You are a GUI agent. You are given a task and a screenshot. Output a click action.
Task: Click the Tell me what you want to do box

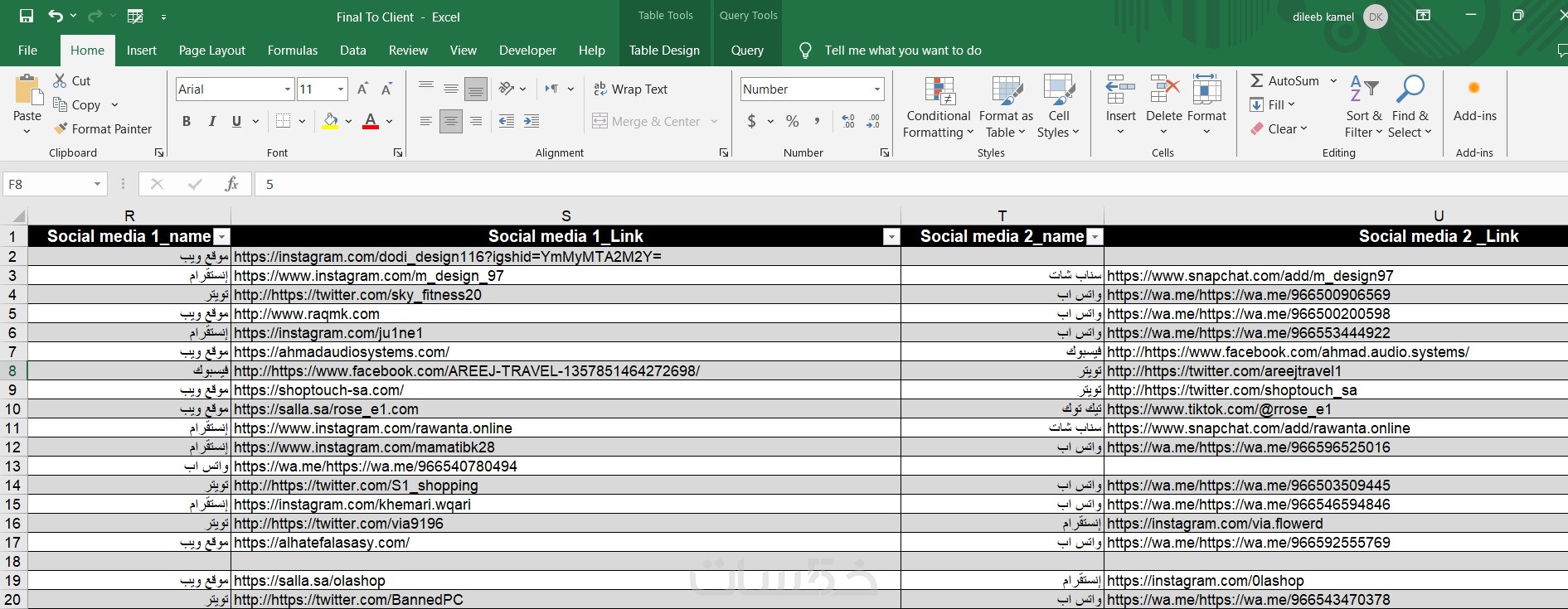(x=902, y=50)
